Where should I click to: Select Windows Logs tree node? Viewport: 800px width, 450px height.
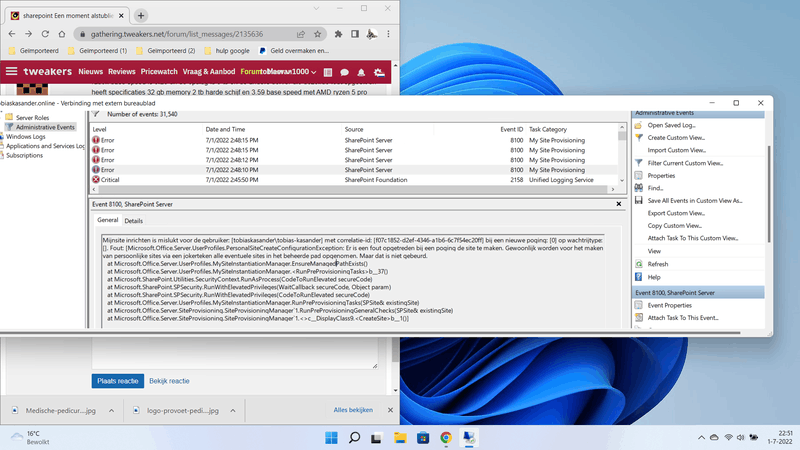26,137
